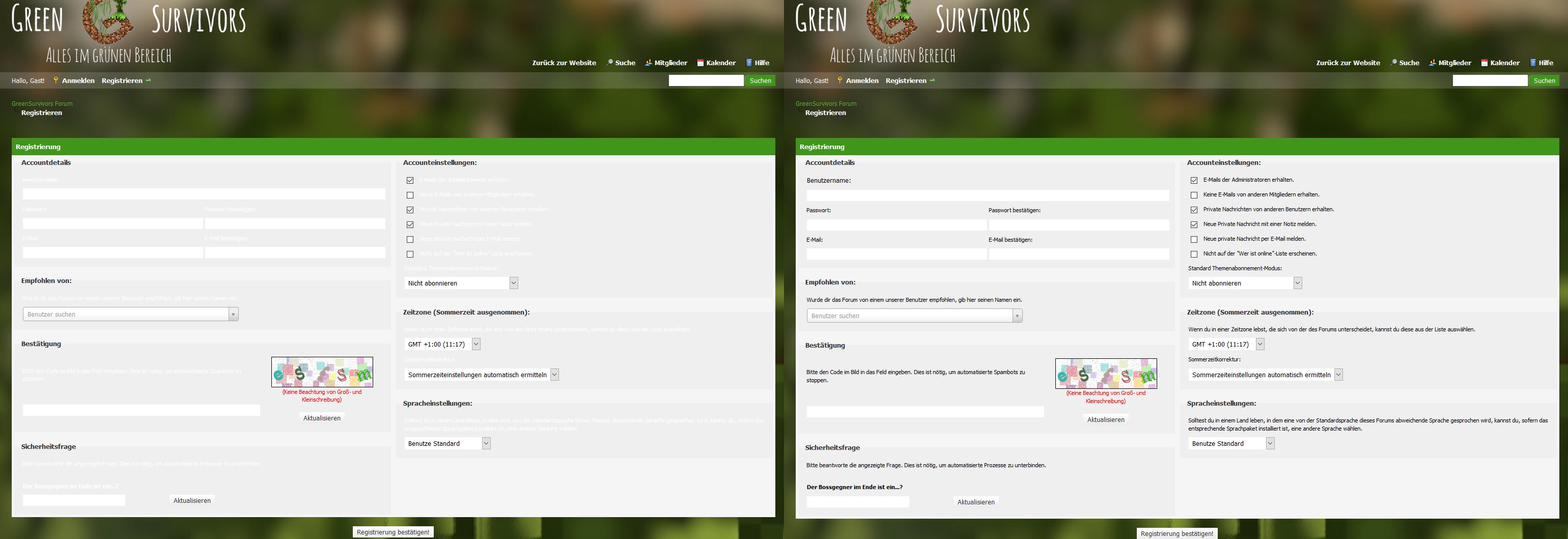Check 'Nicht auf der Wer ist online-Liste' on right page
This screenshot has height=539, width=1568.
(x=1194, y=254)
